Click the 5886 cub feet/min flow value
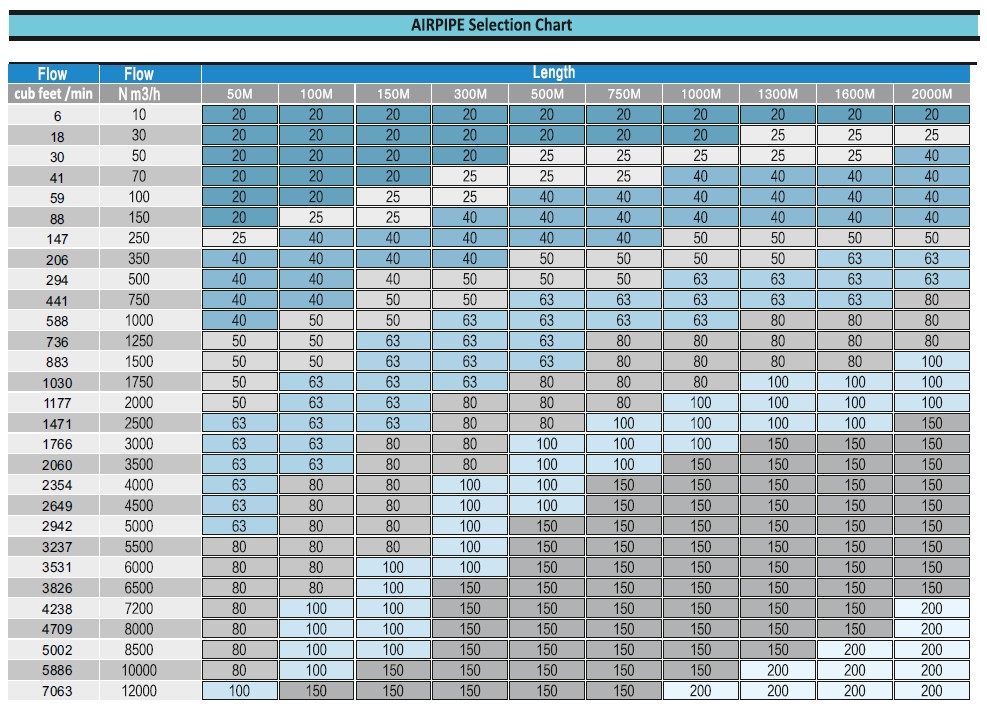This screenshot has height=707, width=987. tap(57, 670)
